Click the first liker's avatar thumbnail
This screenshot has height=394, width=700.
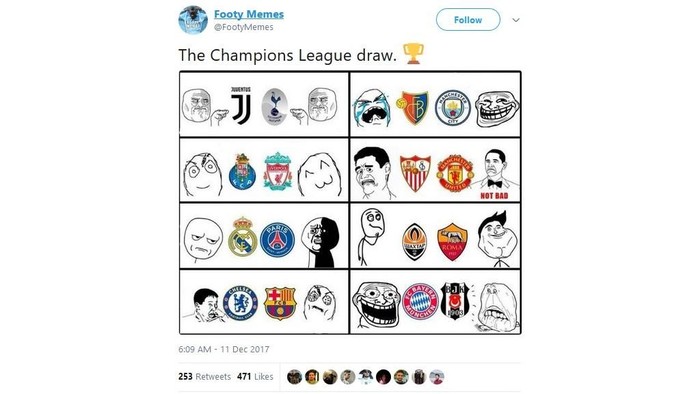pos(294,377)
